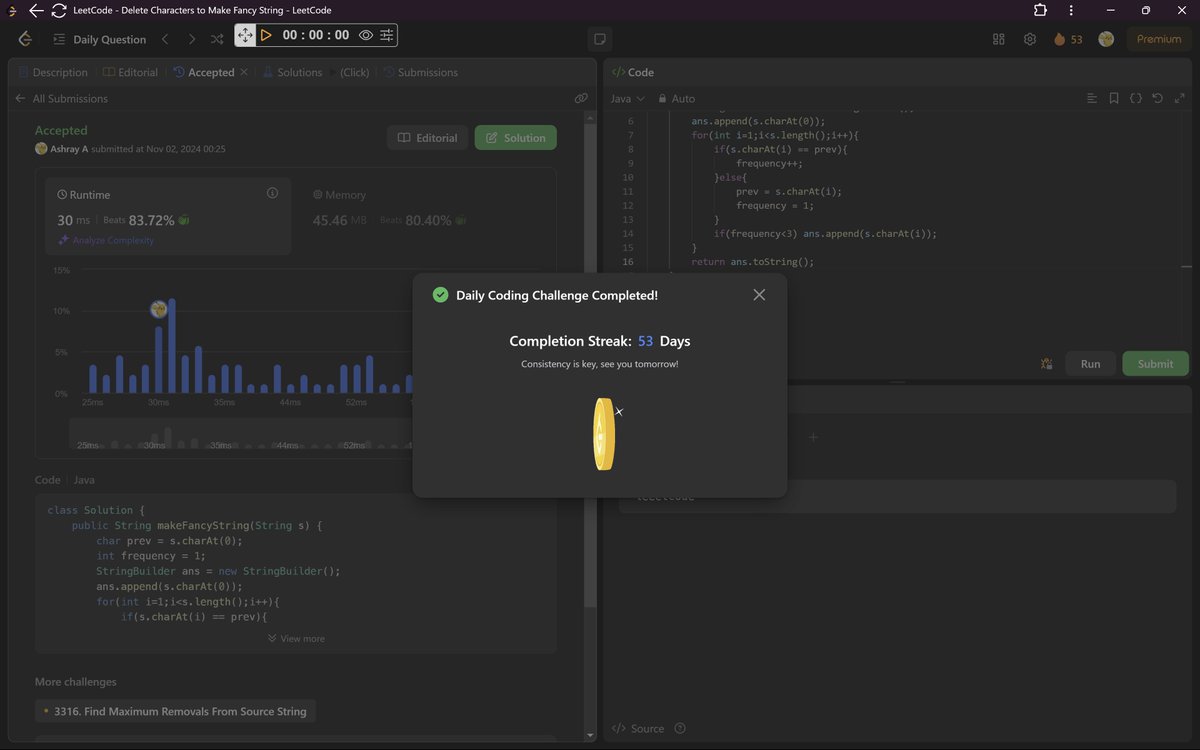Open the Java language dropdown
This screenshot has height=750, width=1200.
628,99
